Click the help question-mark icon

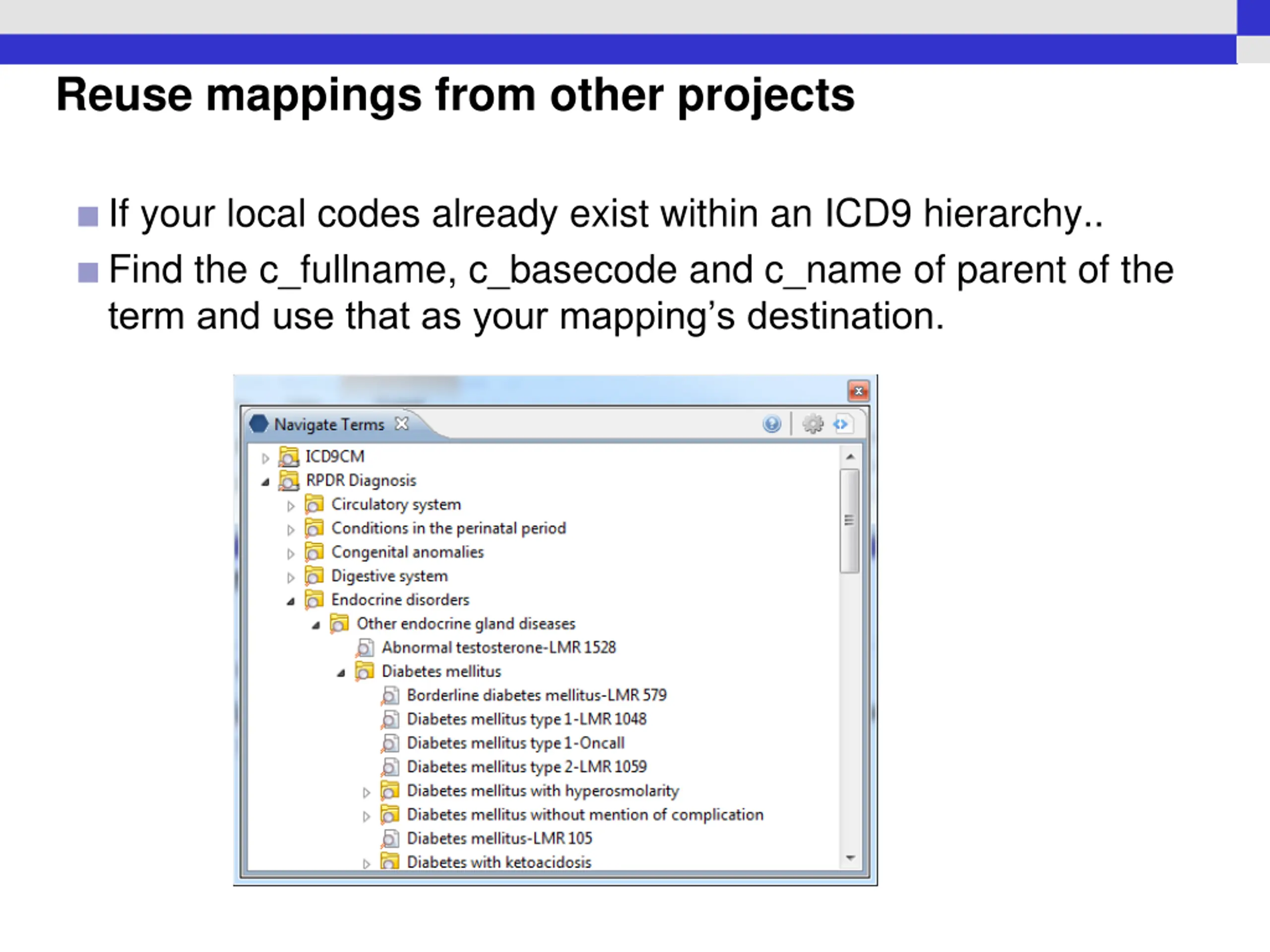(771, 424)
